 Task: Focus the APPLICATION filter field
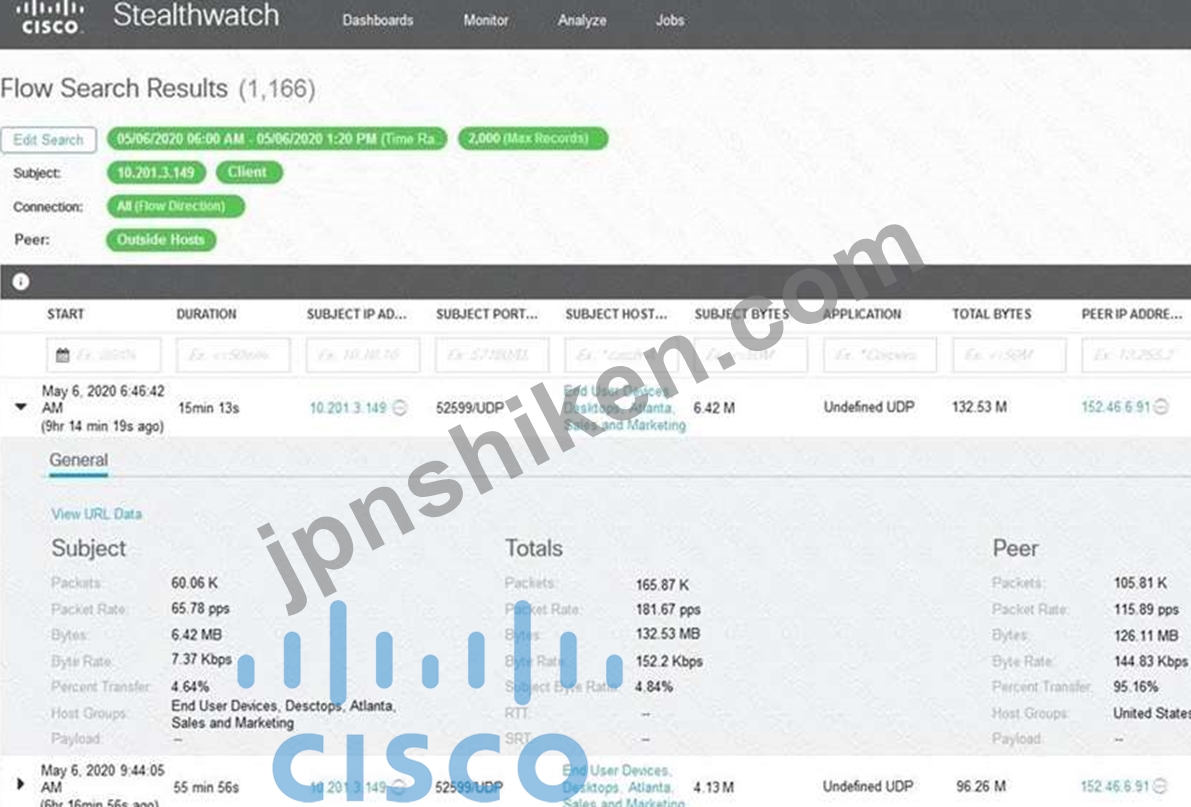tap(880, 355)
